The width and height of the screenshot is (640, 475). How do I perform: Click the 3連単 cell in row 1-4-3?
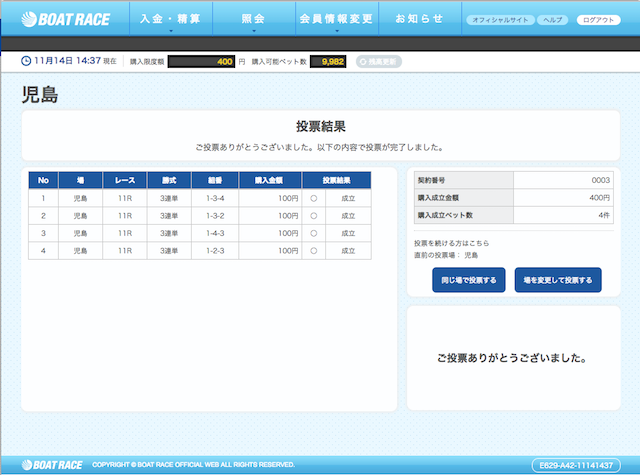(169, 233)
